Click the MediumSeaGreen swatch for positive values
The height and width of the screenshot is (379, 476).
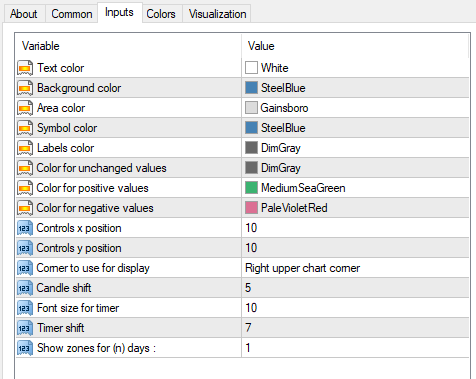[251, 188]
